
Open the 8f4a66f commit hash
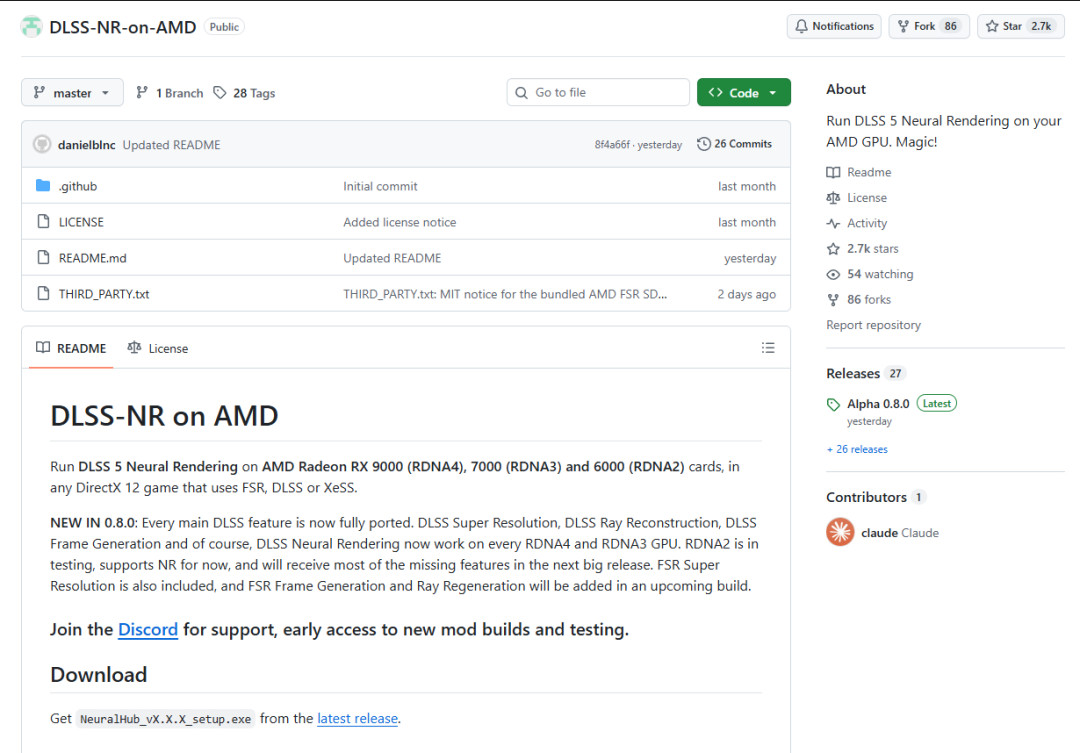pyautogui.click(x=612, y=145)
